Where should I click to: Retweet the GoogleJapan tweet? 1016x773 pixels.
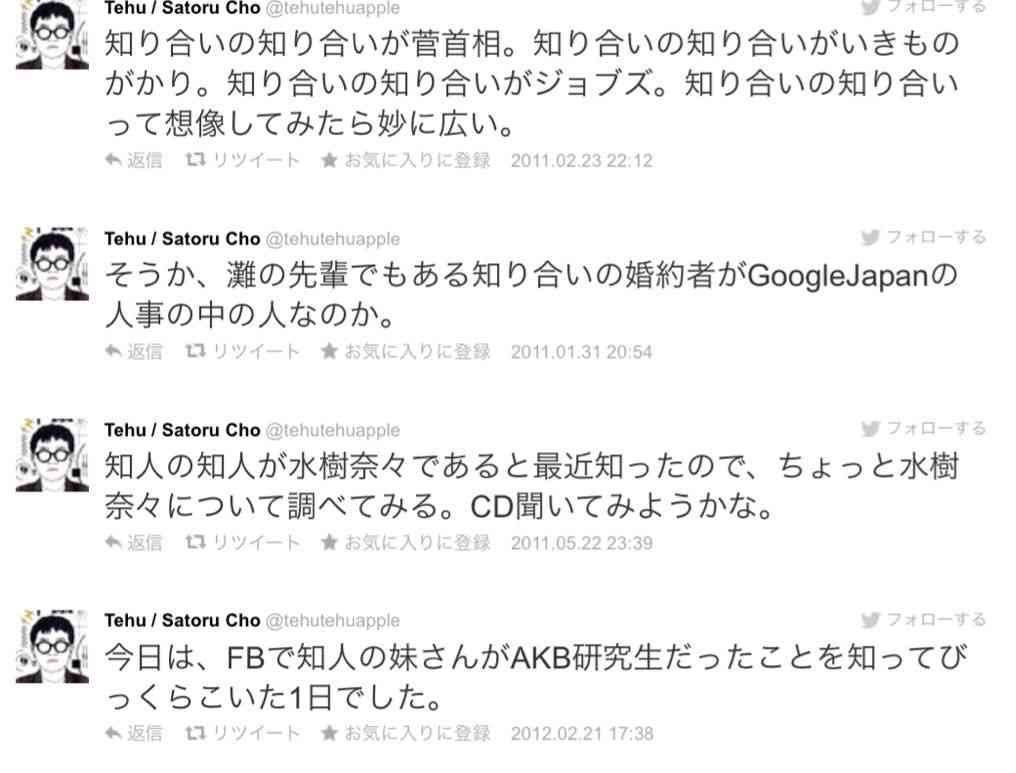coord(242,351)
